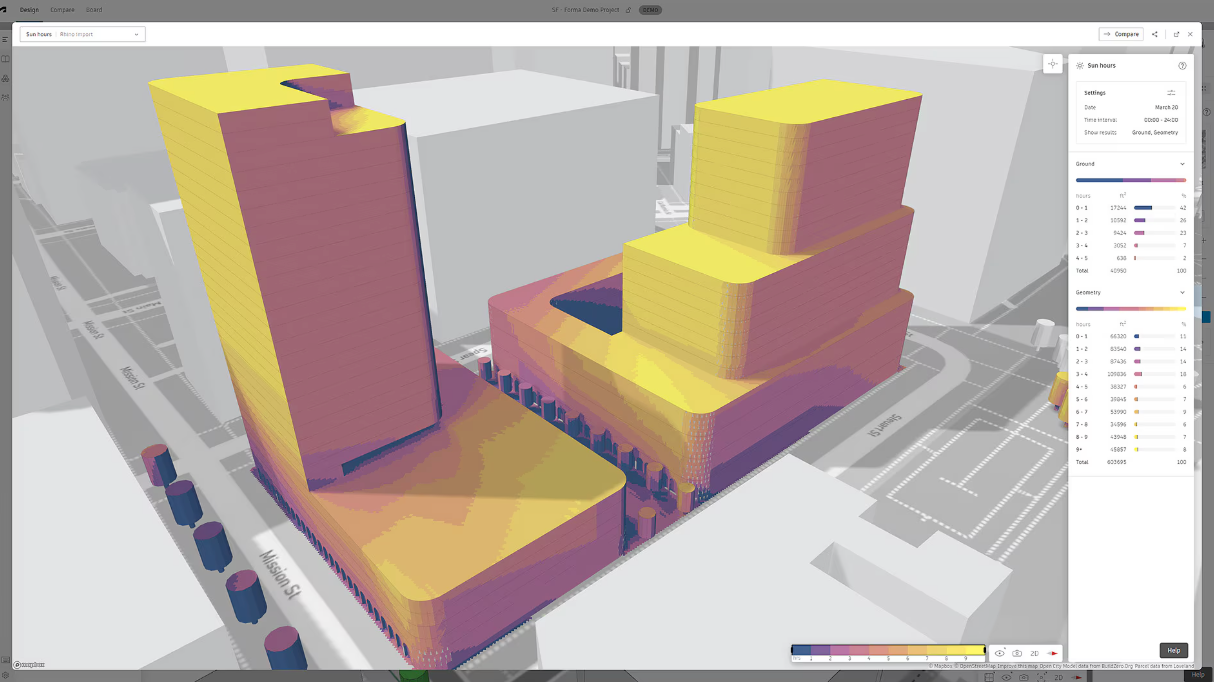The image size is (1214, 682).
Task: Switch to the Board tab
Action: coord(93,10)
